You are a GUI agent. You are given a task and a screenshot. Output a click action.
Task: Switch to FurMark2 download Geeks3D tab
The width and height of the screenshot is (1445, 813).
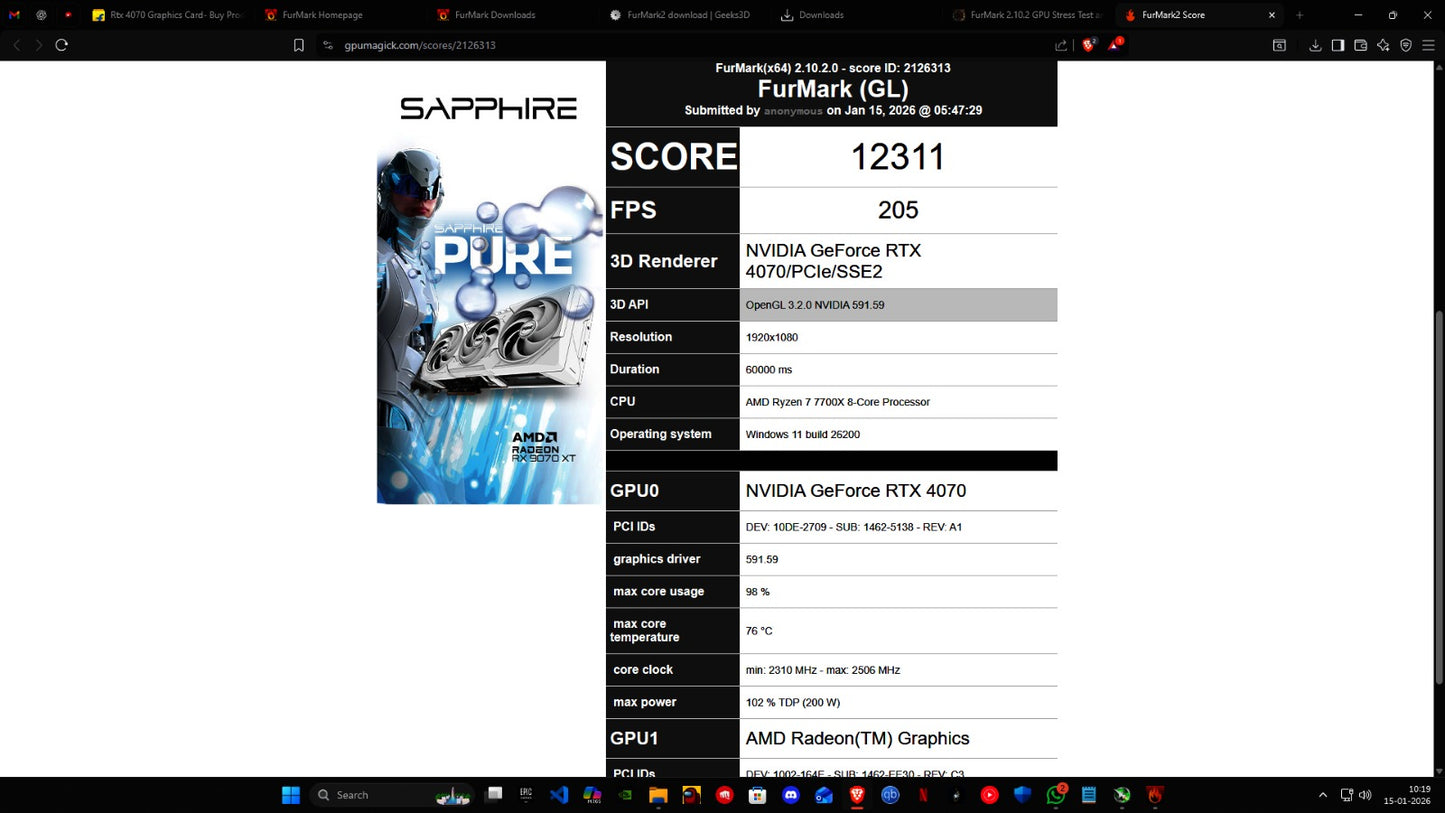(678, 15)
